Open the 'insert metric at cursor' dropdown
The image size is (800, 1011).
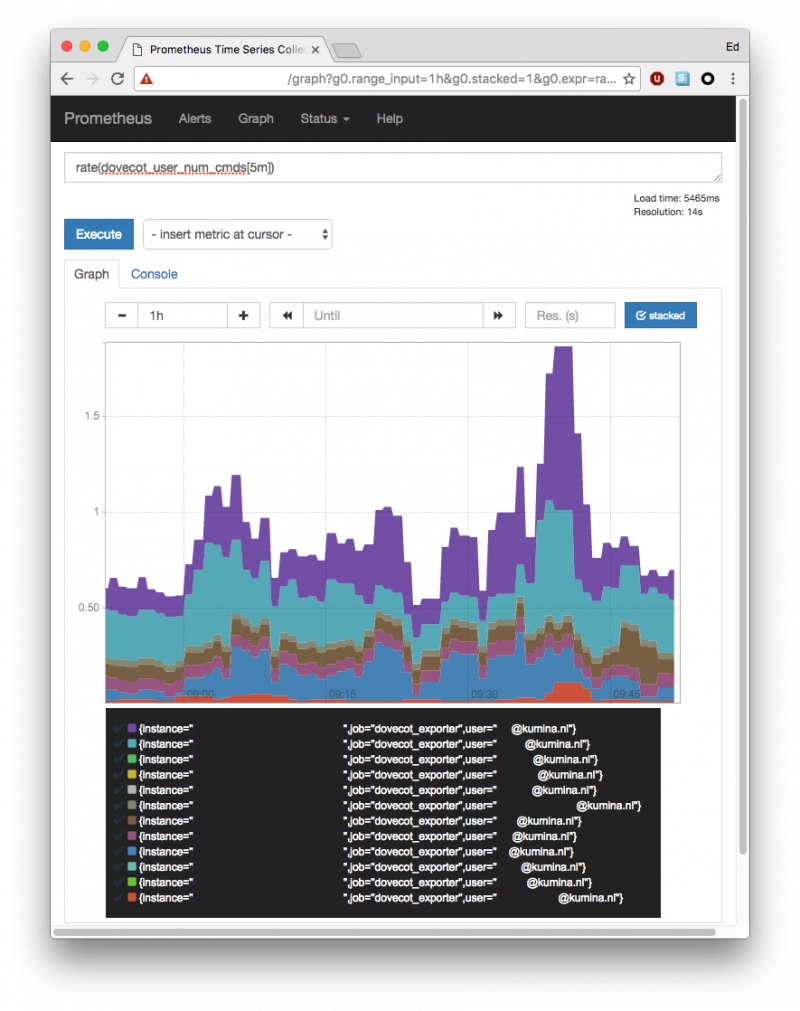tap(237, 234)
